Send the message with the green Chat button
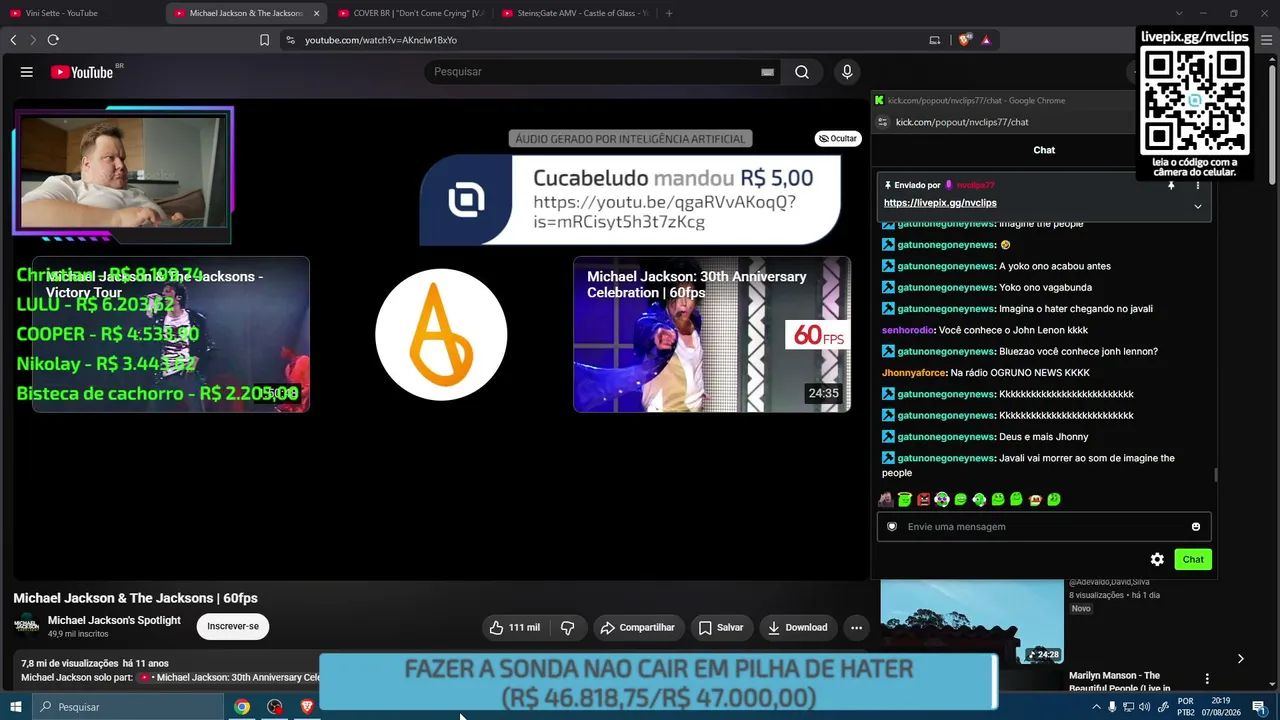 (x=1193, y=560)
